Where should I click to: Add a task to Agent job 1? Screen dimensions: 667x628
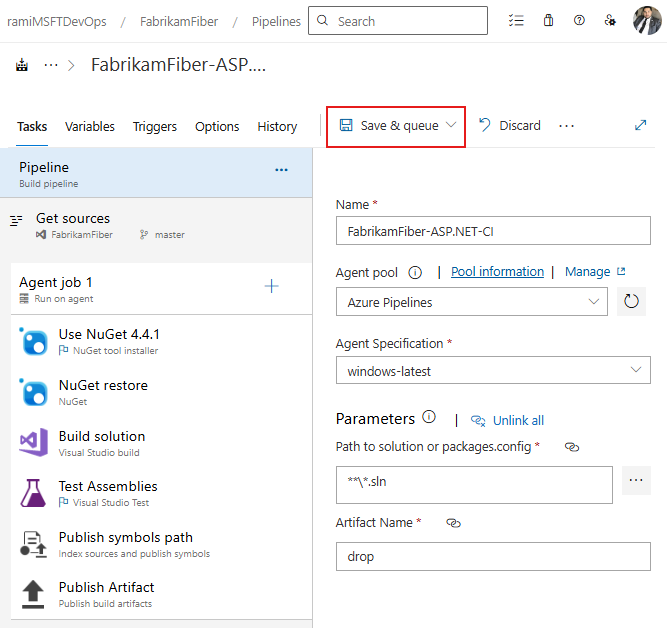271,286
